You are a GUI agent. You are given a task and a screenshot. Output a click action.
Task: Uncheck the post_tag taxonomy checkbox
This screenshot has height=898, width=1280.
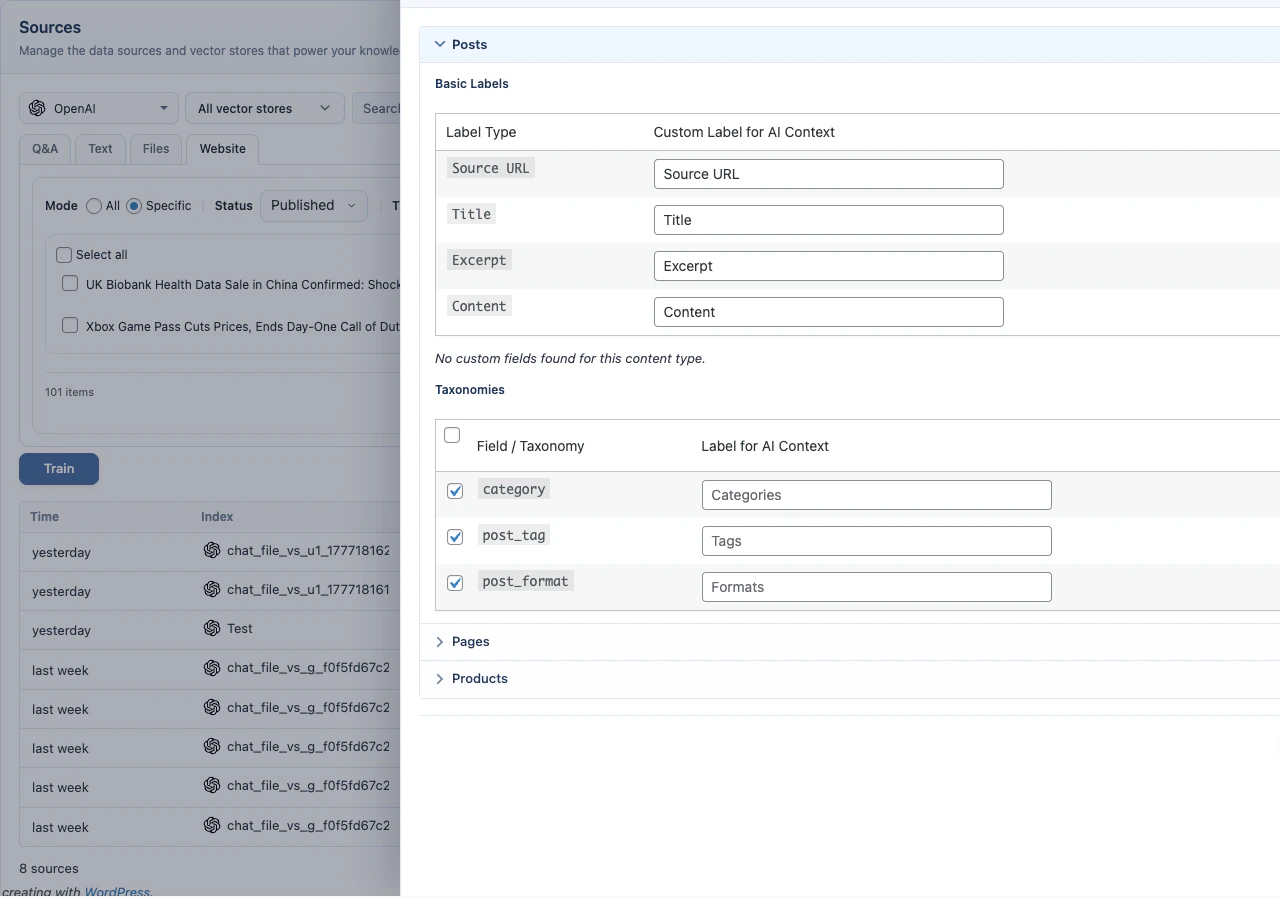point(455,537)
